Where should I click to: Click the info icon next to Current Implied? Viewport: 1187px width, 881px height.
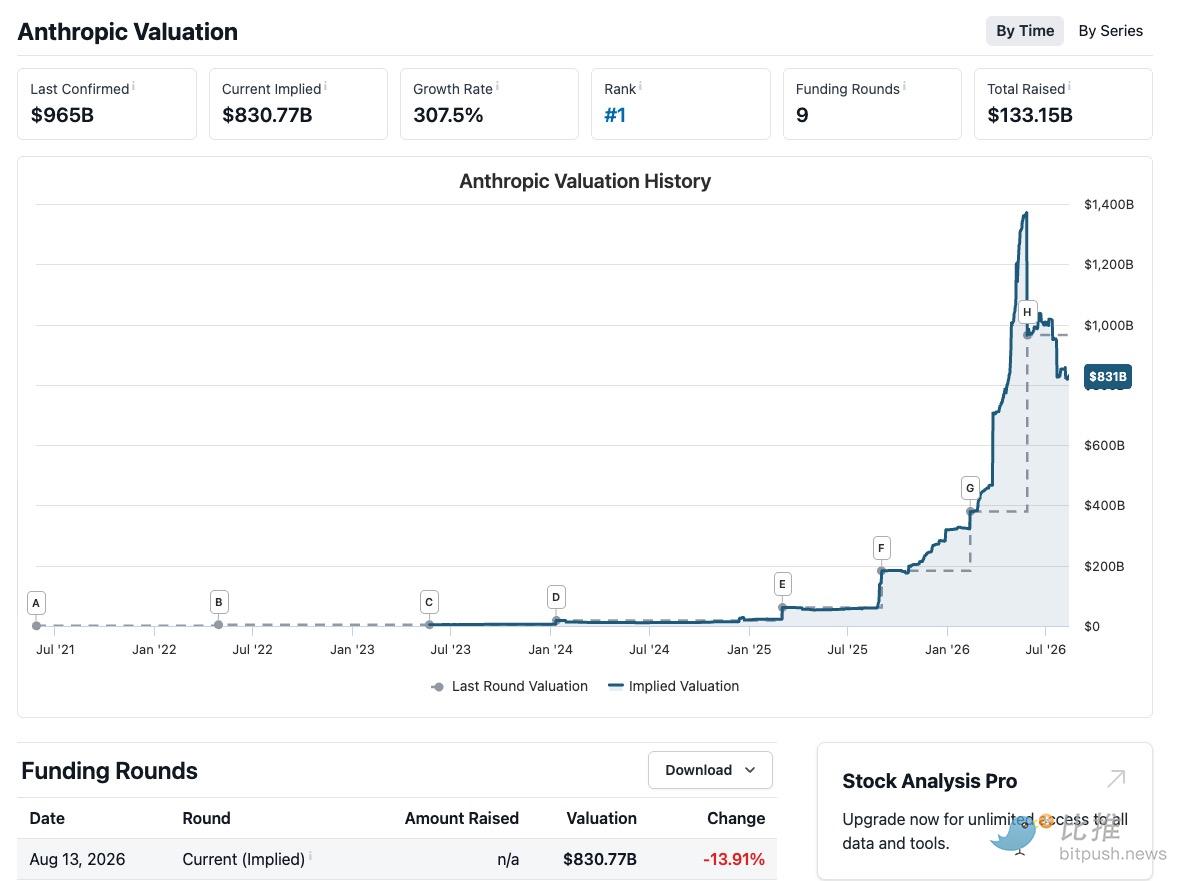(x=325, y=86)
